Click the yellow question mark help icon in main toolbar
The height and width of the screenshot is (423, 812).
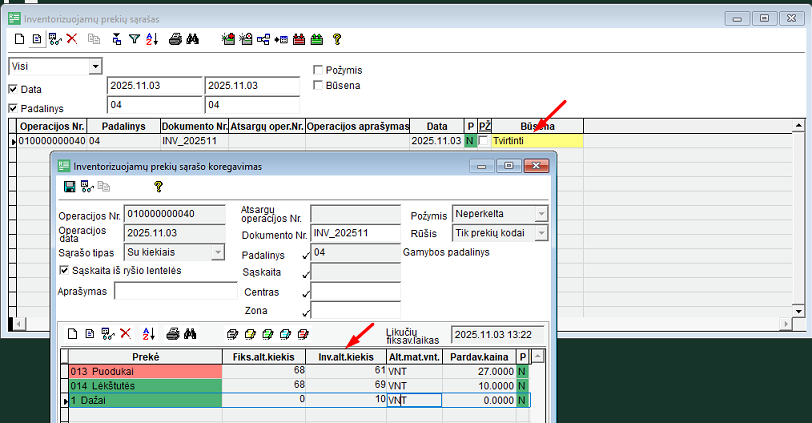click(337, 39)
